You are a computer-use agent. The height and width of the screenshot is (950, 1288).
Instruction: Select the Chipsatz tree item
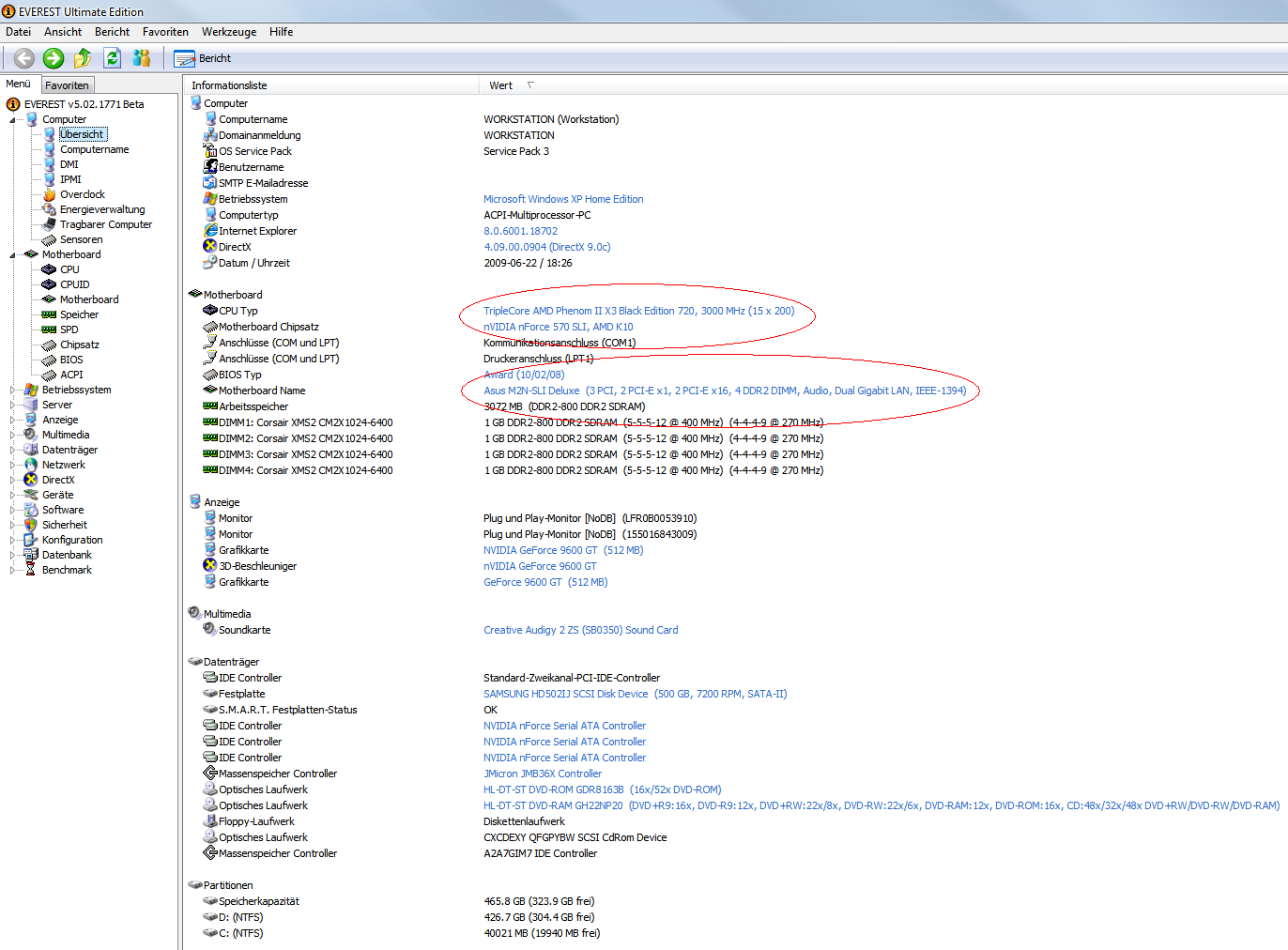[x=80, y=345]
